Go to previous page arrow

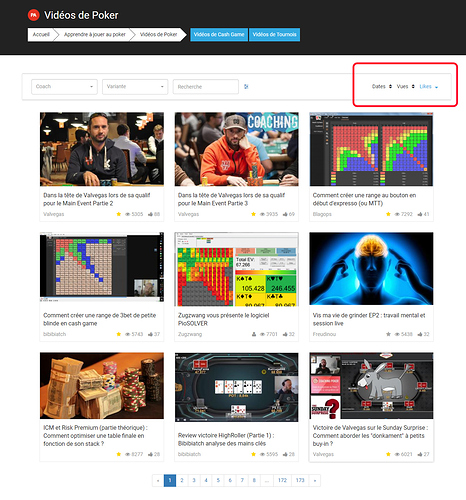pyautogui.click(x=158, y=480)
